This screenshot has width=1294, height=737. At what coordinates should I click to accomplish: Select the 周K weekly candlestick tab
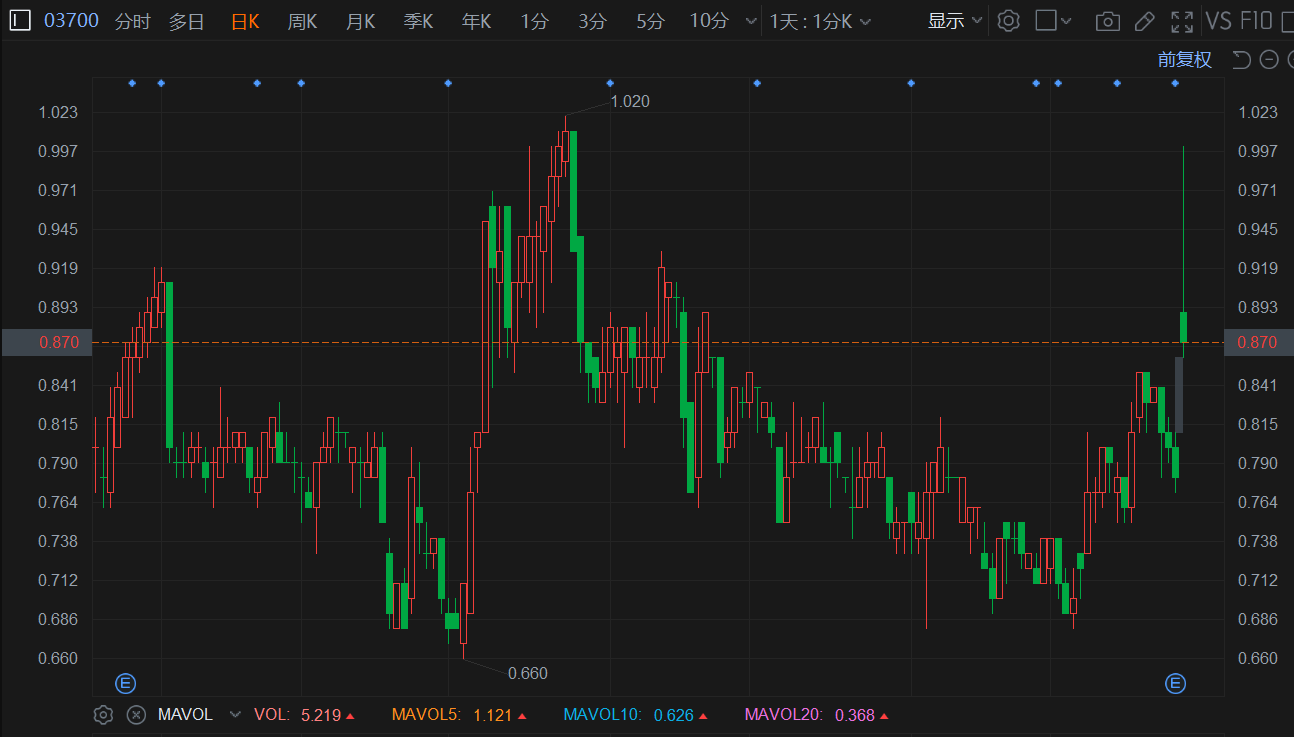tap(302, 21)
